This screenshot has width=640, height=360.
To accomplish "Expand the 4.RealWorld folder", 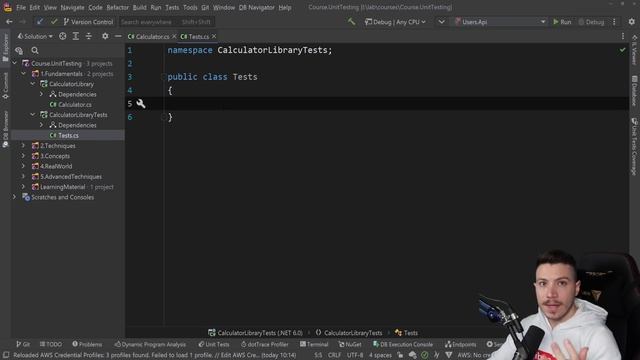I will [23, 166].
